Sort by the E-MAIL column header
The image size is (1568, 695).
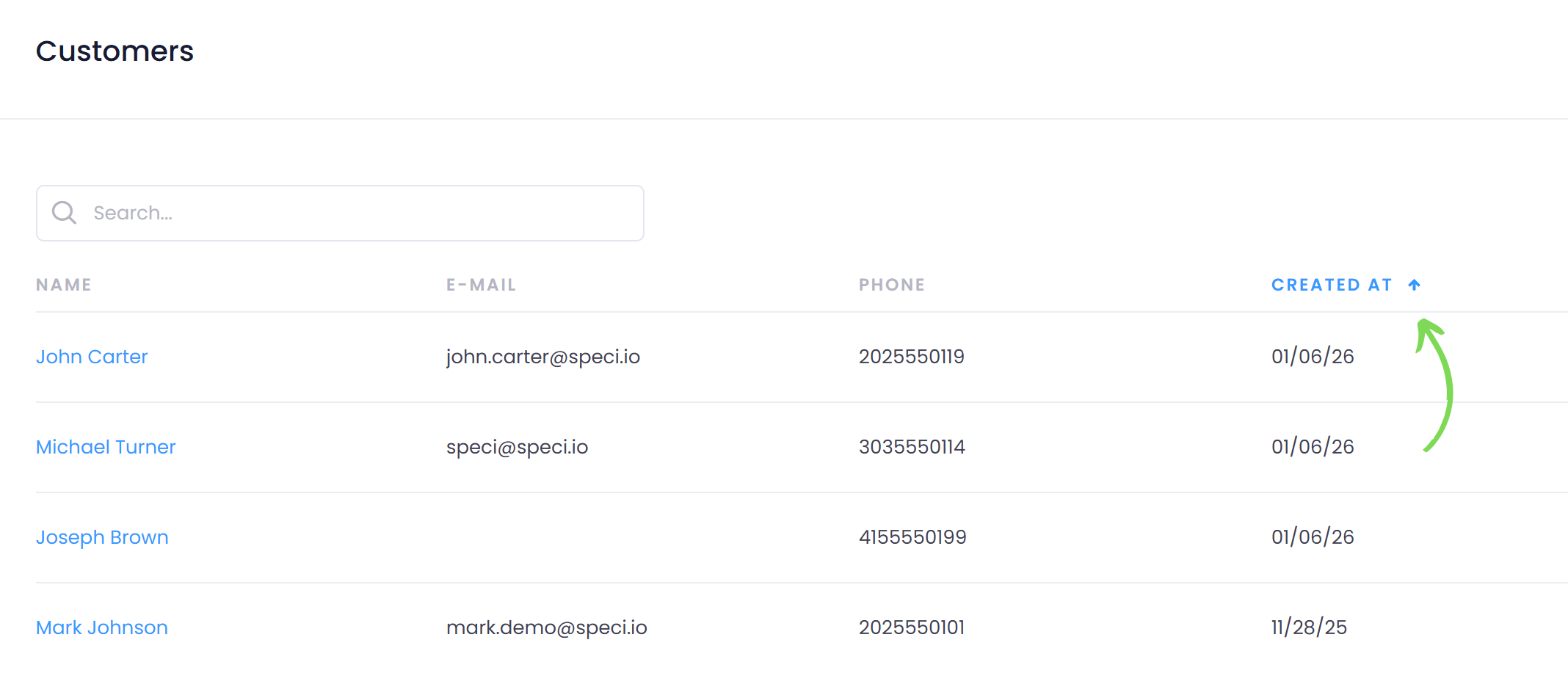[x=481, y=285]
